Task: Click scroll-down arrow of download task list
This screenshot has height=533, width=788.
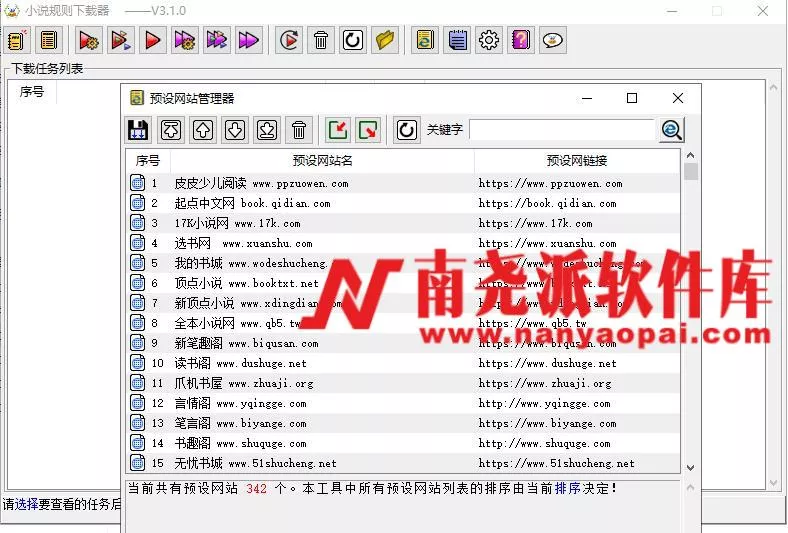Action: tap(773, 483)
